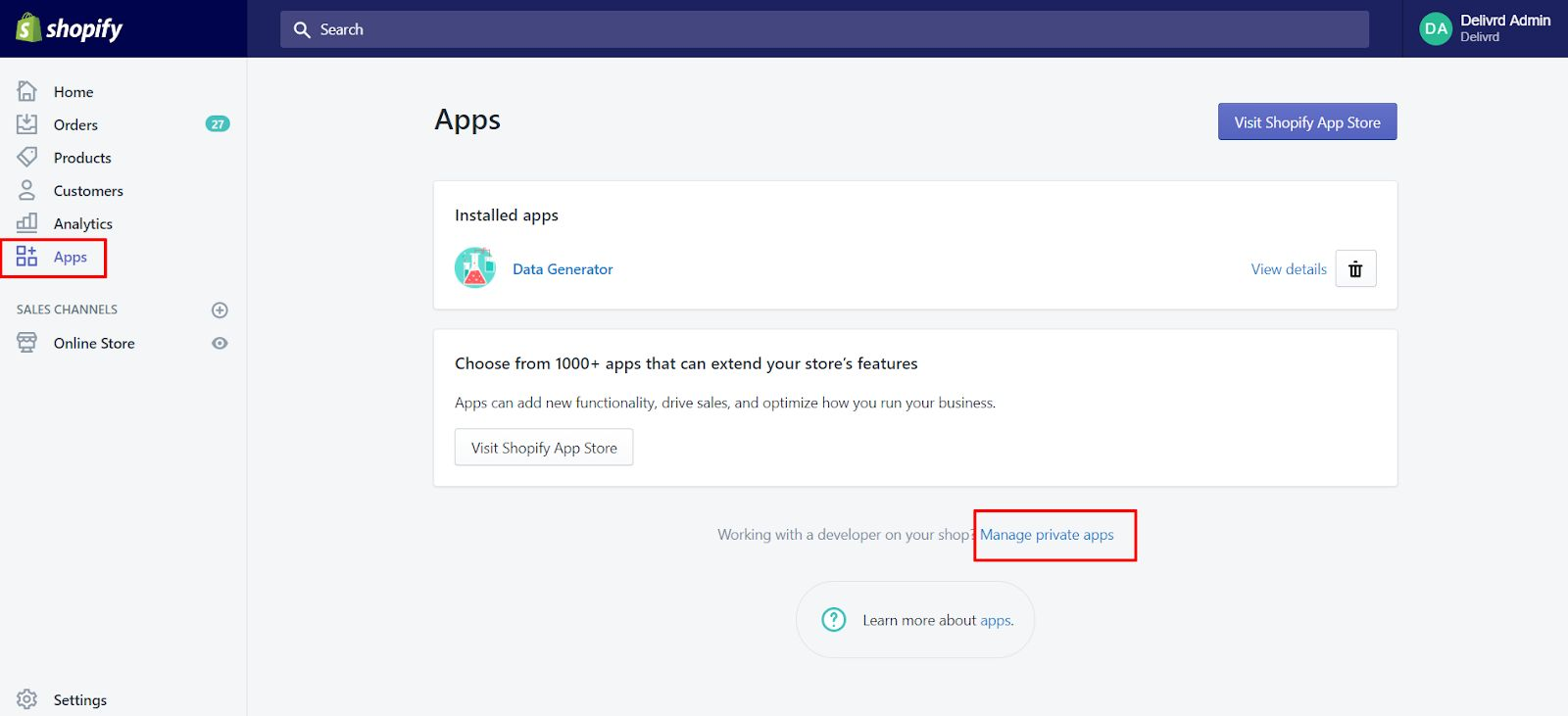Click the Data Generator app icon
The image size is (1568, 716).
click(475, 267)
